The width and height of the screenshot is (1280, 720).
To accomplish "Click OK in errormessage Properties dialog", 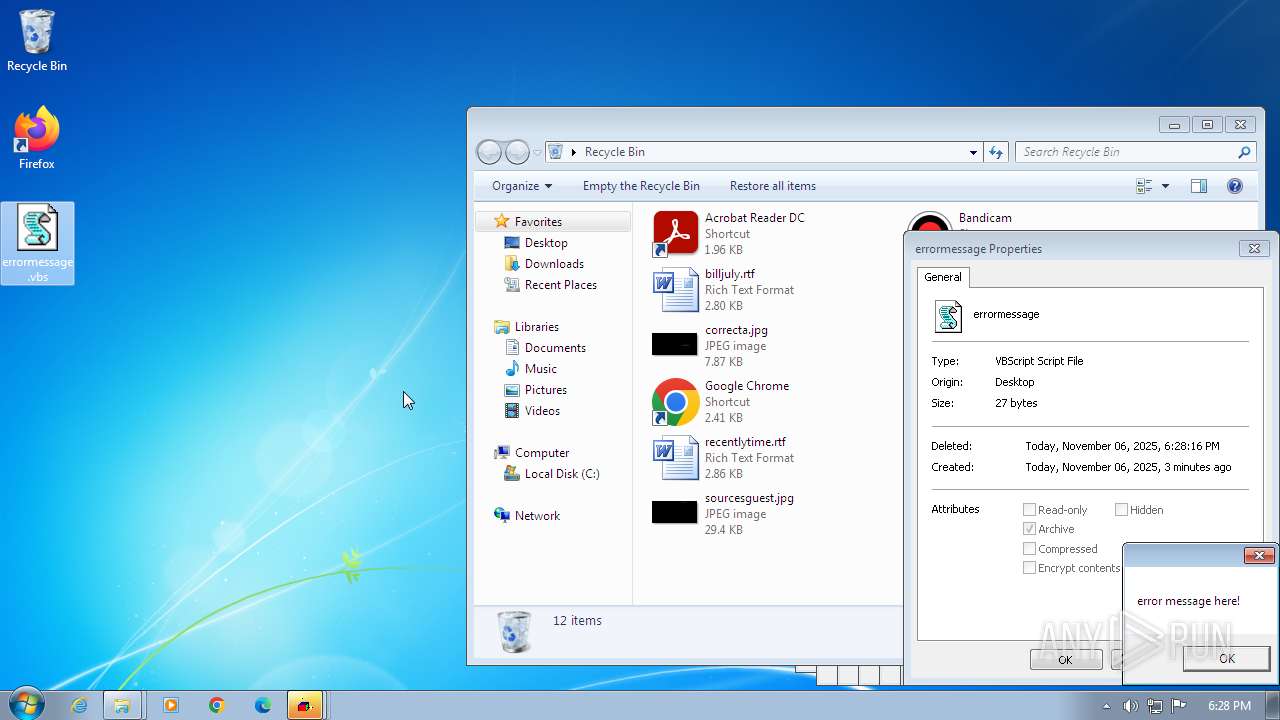I will coord(1066,659).
